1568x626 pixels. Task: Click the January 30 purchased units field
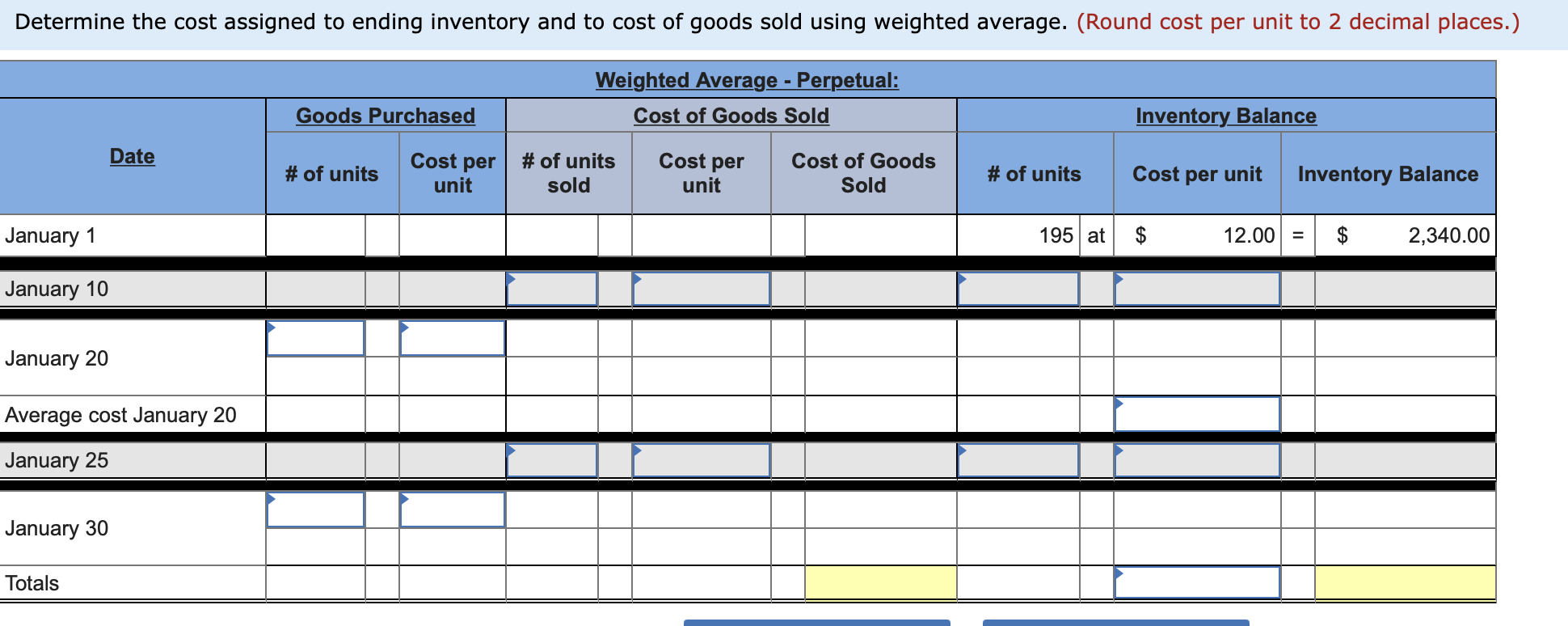point(315,509)
